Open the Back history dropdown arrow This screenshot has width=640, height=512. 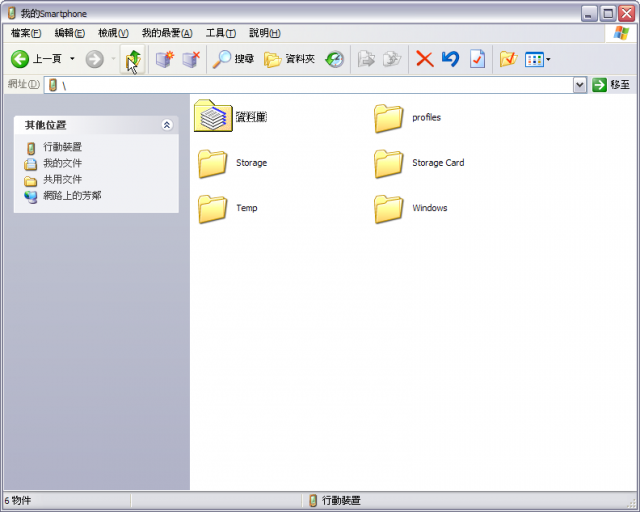[x=72, y=59]
